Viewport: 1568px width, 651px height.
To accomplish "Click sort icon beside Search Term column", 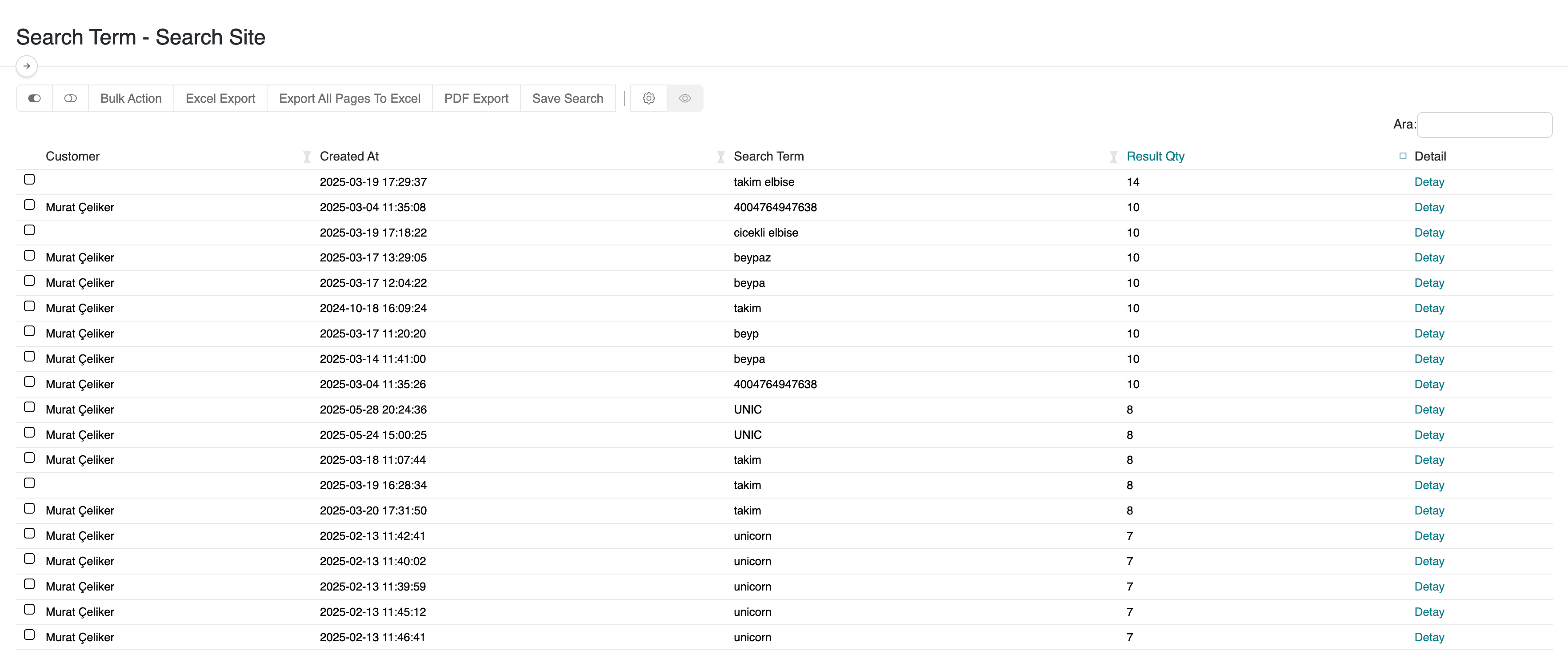I will coord(1113,157).
